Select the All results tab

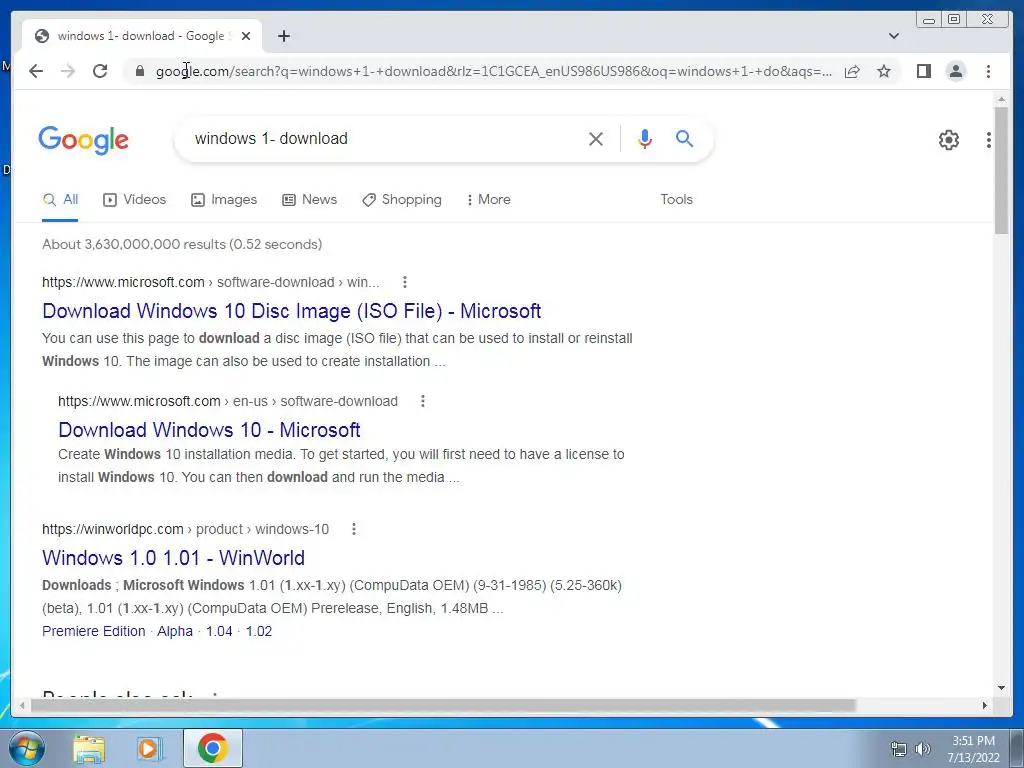(60, 200)
